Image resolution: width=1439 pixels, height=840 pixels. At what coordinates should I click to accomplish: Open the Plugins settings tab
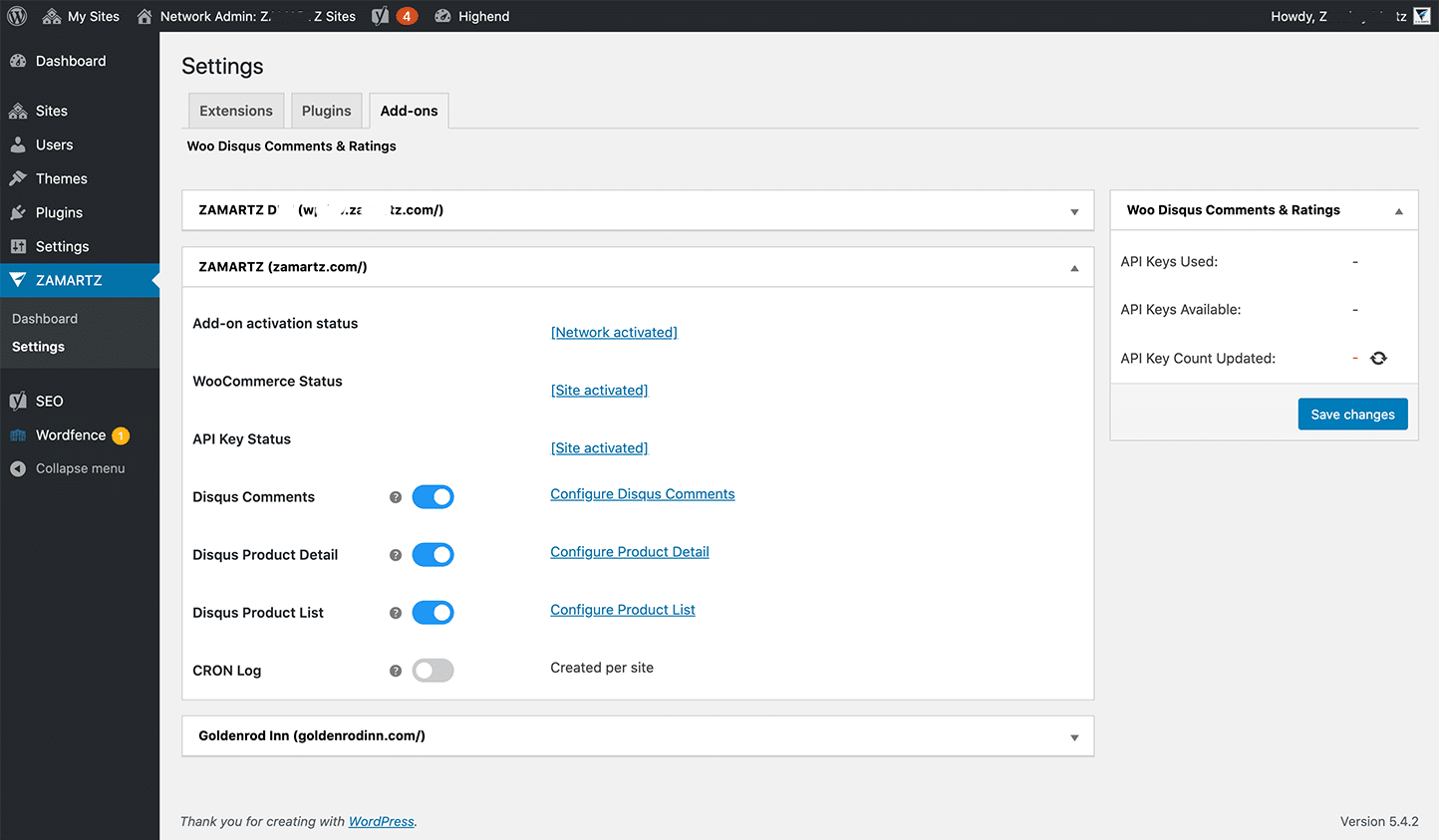(x=326, y=110)
